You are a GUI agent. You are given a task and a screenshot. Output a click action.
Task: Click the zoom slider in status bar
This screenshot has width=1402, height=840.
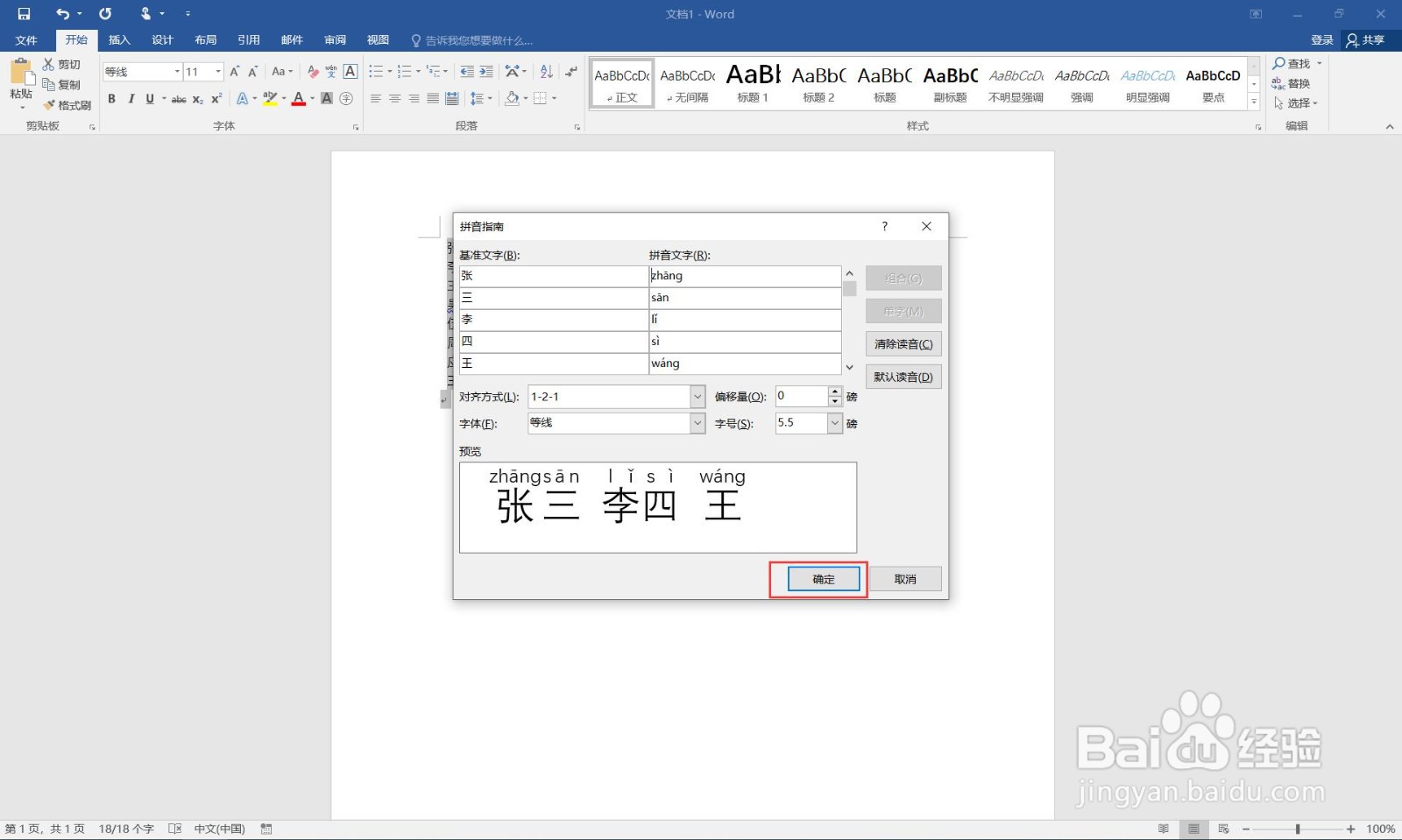pyautogui.click(x=1298, y=829)
